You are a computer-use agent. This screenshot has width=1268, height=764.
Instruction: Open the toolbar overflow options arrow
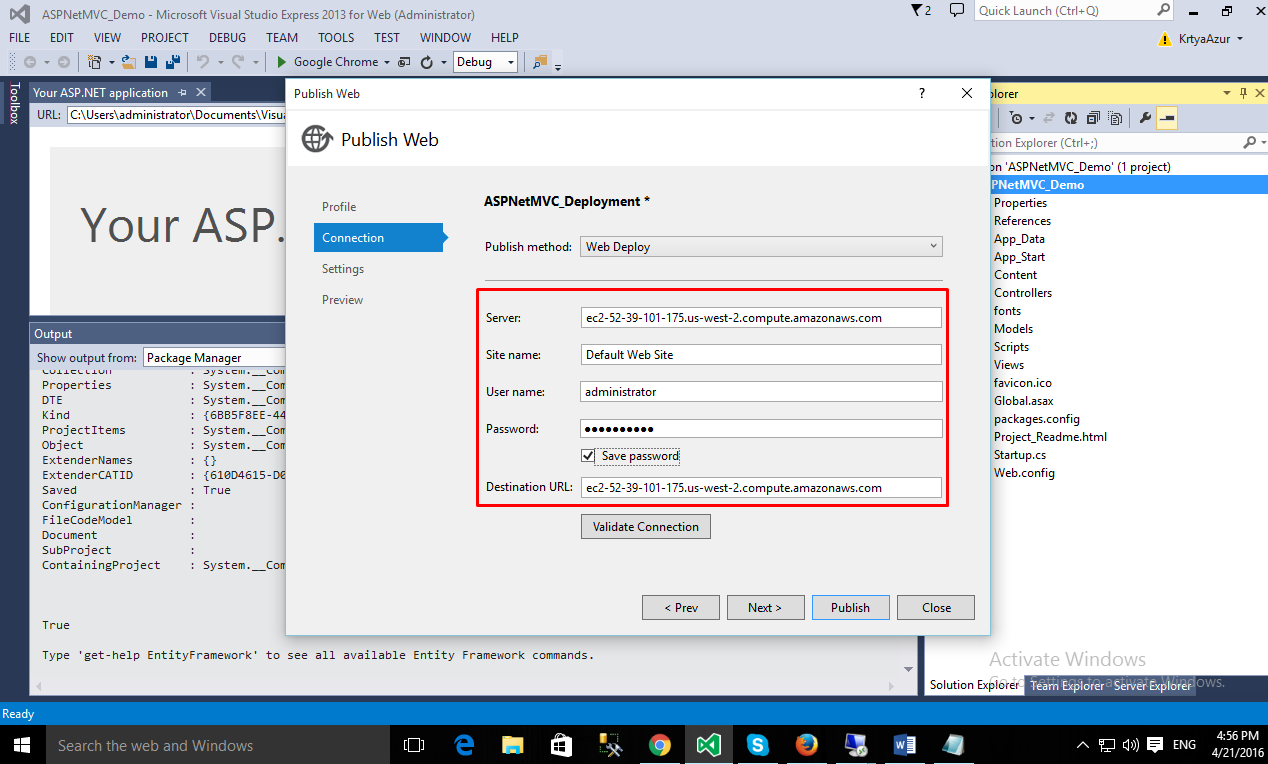point(558,67)
